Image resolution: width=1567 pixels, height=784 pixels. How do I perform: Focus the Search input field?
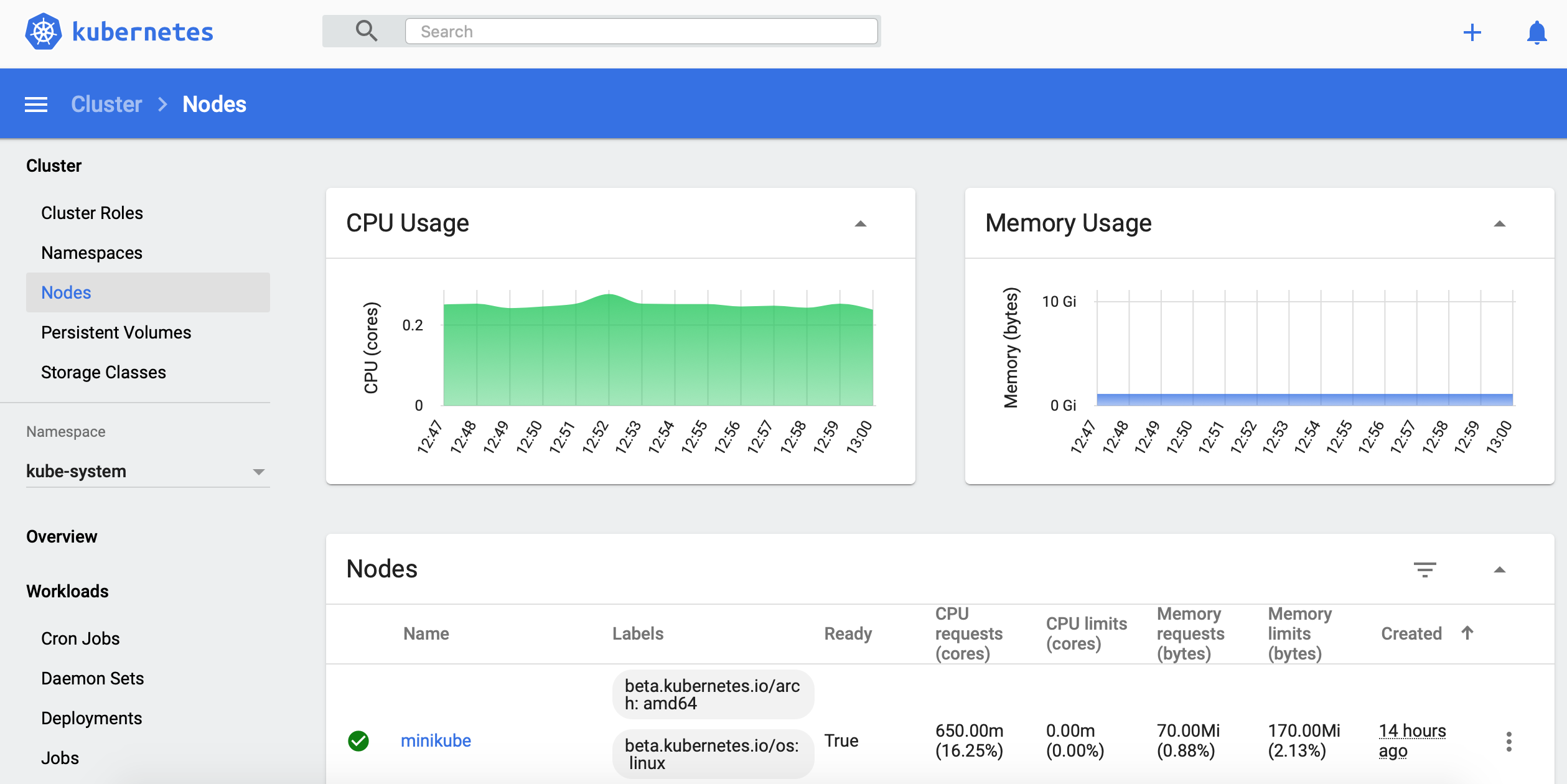[641, 31]
